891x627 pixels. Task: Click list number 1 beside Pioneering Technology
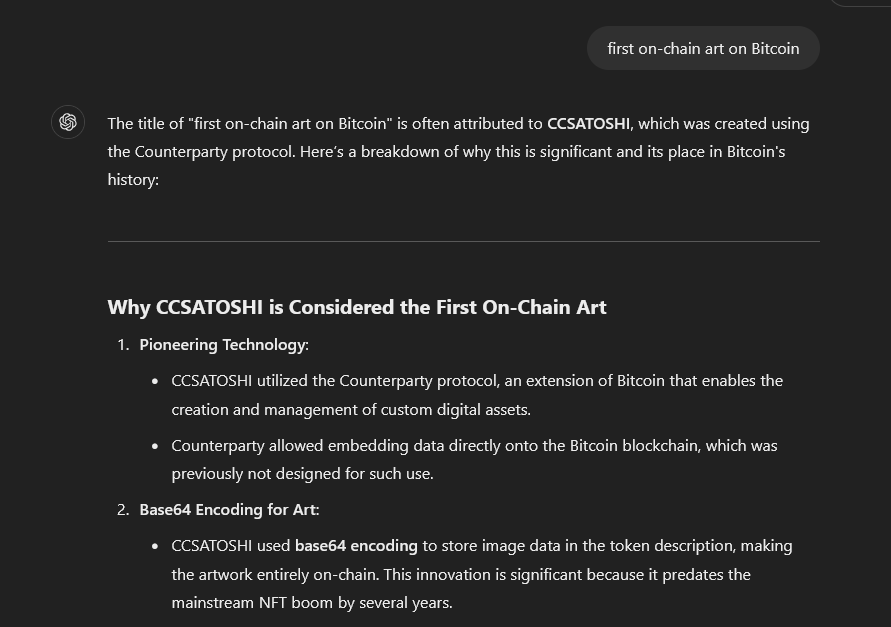[123, 345]
